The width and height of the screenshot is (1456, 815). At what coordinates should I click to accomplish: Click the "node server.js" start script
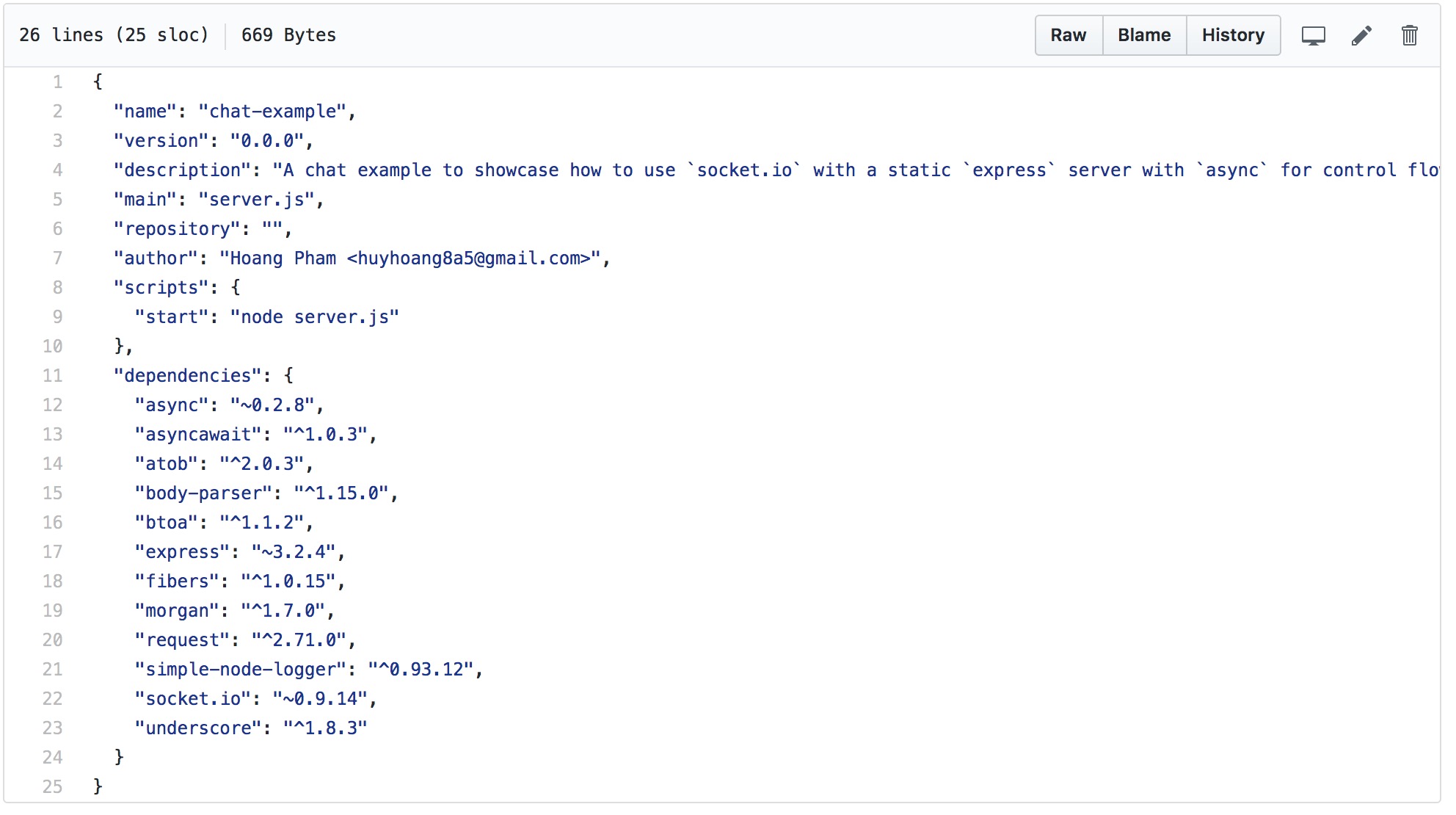click(314, 317)
